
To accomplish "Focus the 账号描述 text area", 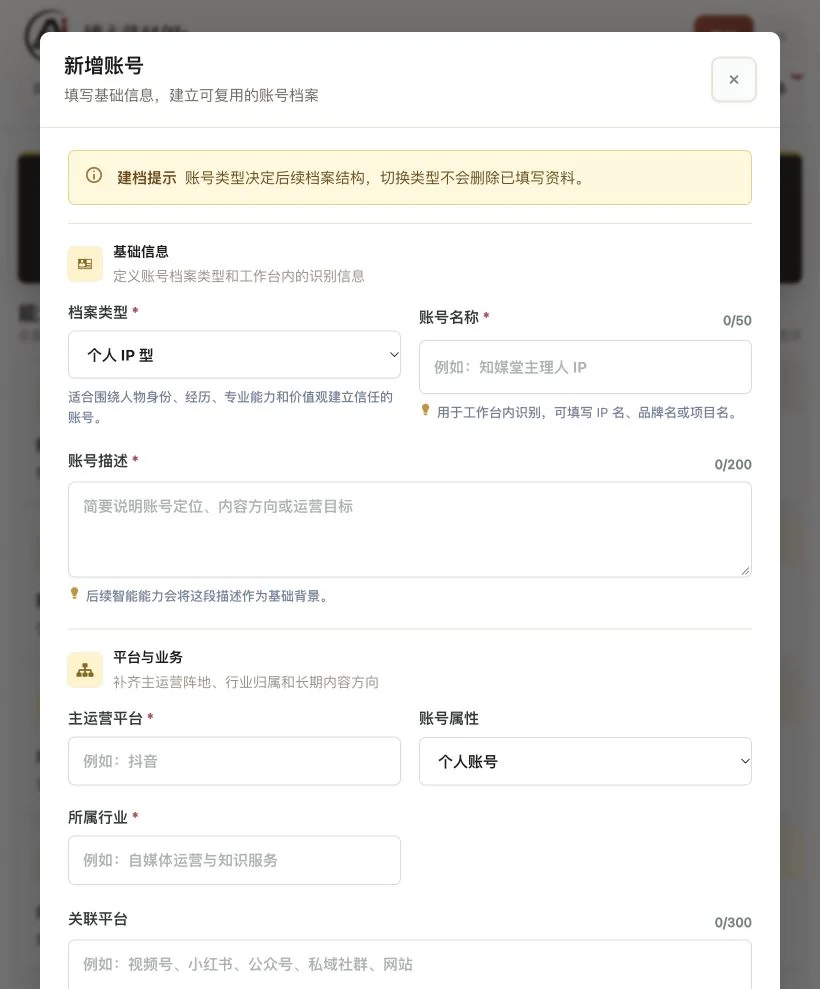I will pyautogui.click(x=410, y=530).
